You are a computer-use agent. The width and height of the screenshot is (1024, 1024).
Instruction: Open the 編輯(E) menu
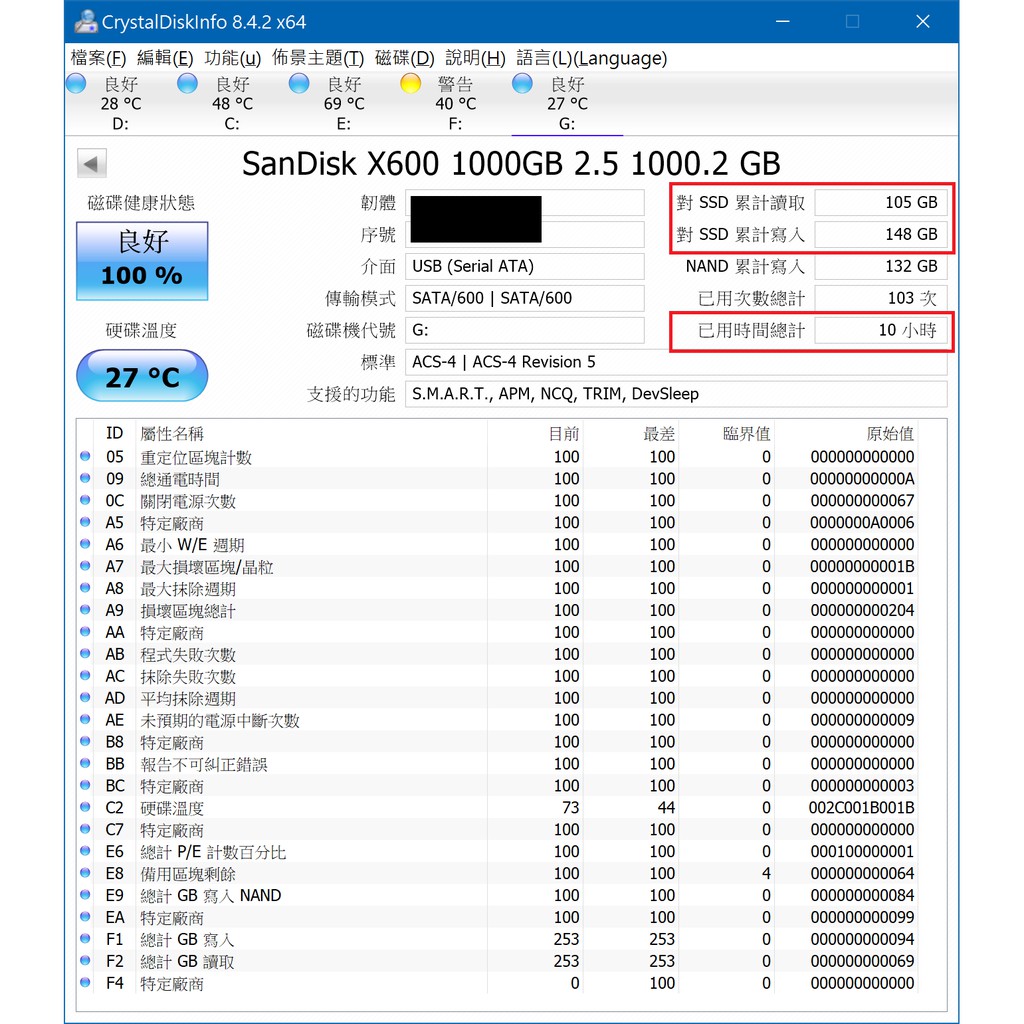click(165, 58)
